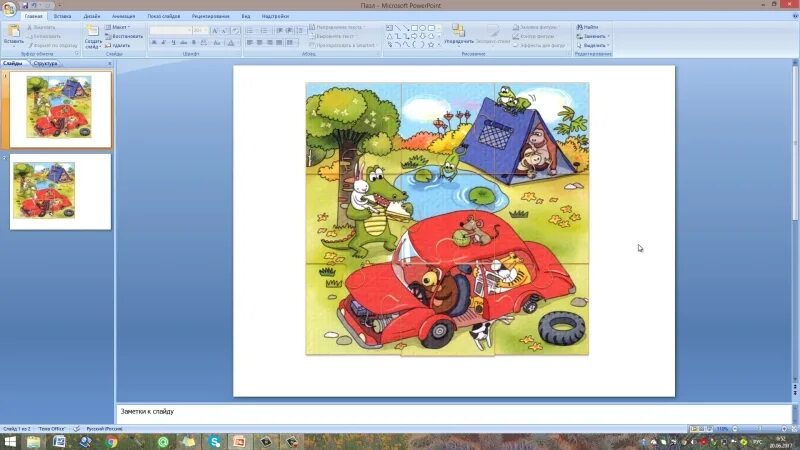Viewport: 800px width, 450px height.
Task: Open File Explorer from the taskbar
Action: 34,442
